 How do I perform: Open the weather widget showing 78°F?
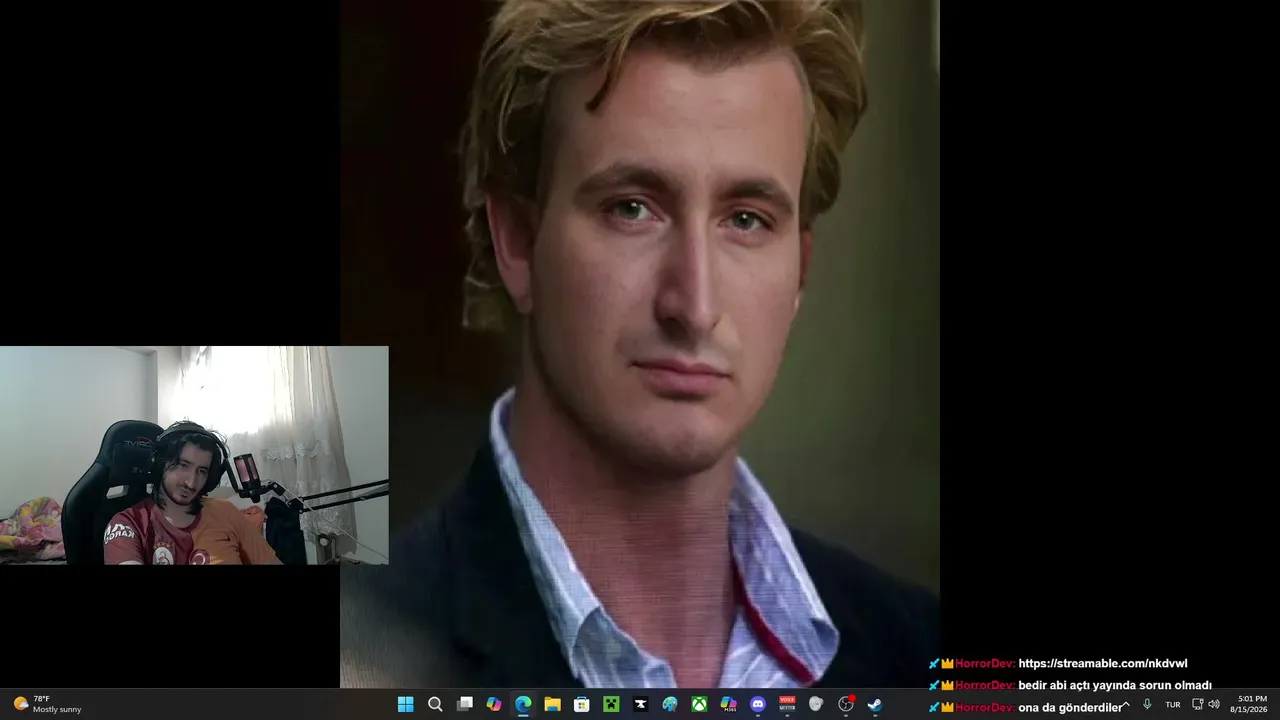(47, 704)
